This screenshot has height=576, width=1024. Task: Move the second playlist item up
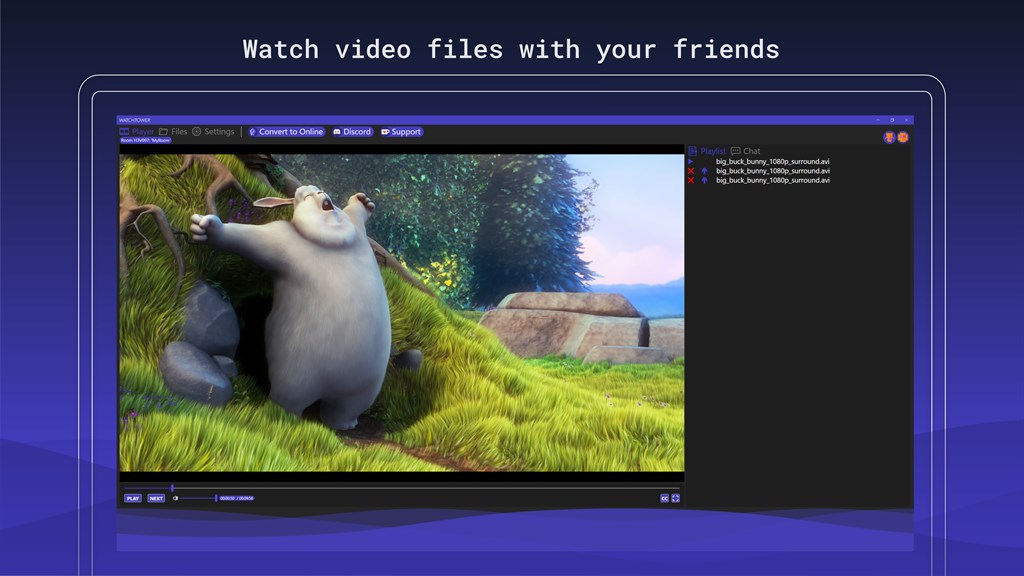pos(705,170)
